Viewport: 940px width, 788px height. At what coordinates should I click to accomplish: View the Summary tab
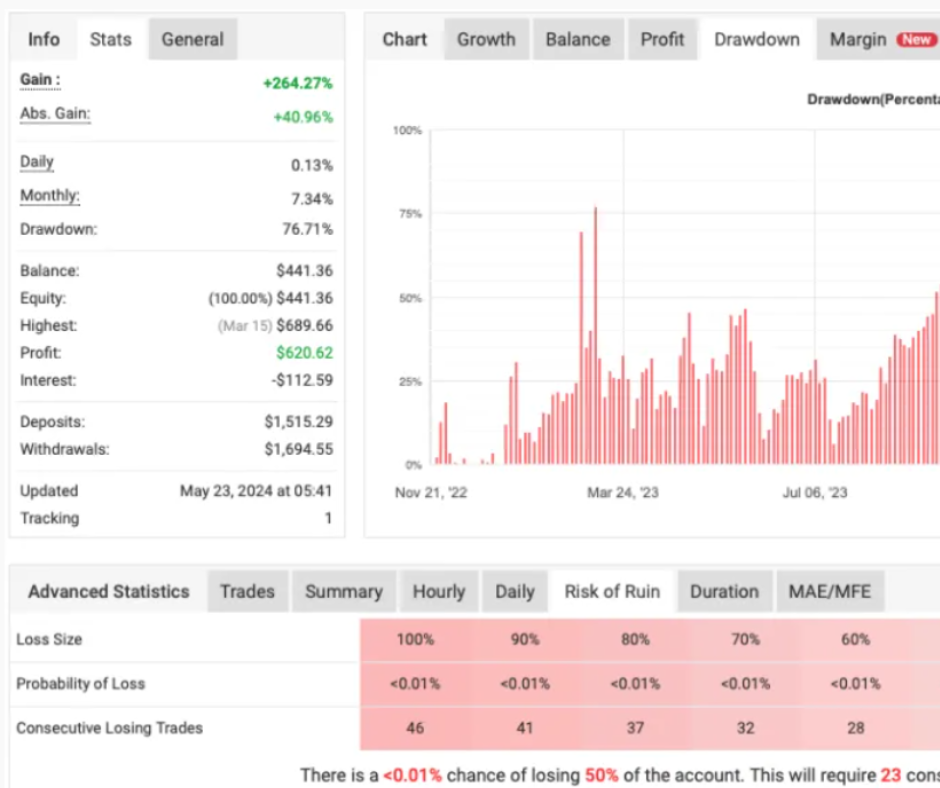[x=343, y=591]
